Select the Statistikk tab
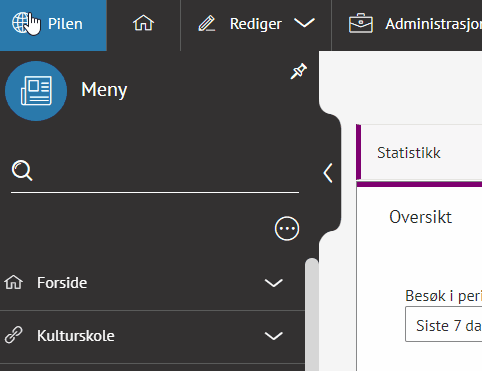Screen dimensions: 482x371 (408, 153)
